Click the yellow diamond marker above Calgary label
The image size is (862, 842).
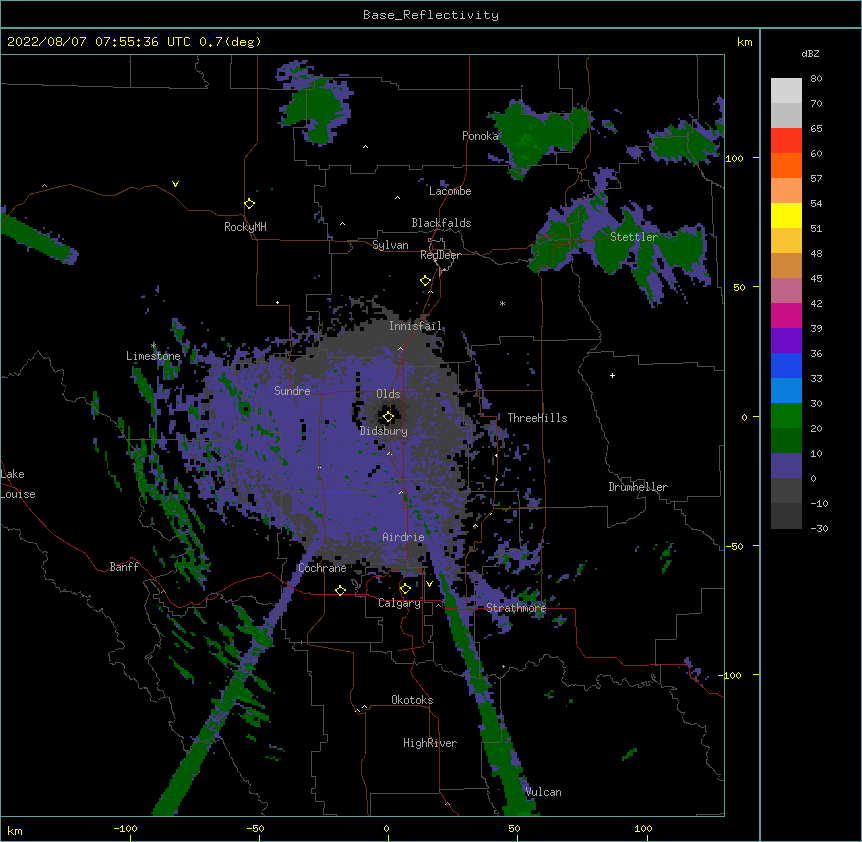click(x=405, y=589)
